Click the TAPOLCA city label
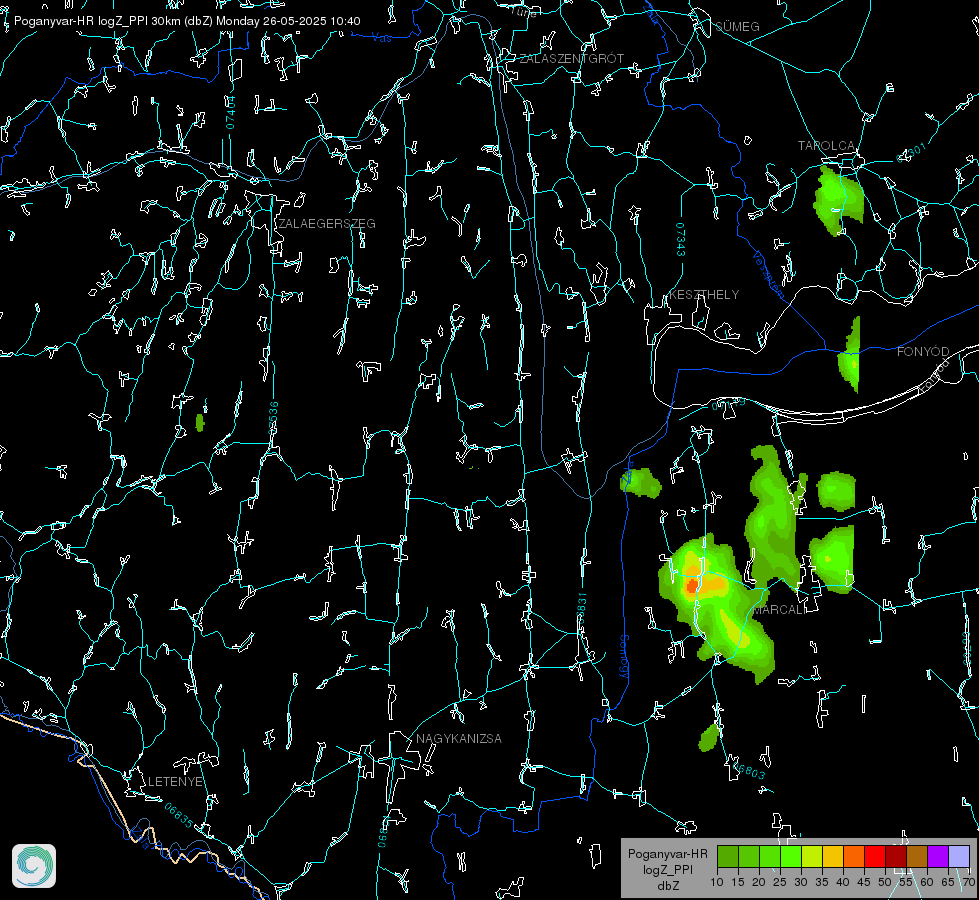Viewport: 979px width, 900px height. coord(826,146)
